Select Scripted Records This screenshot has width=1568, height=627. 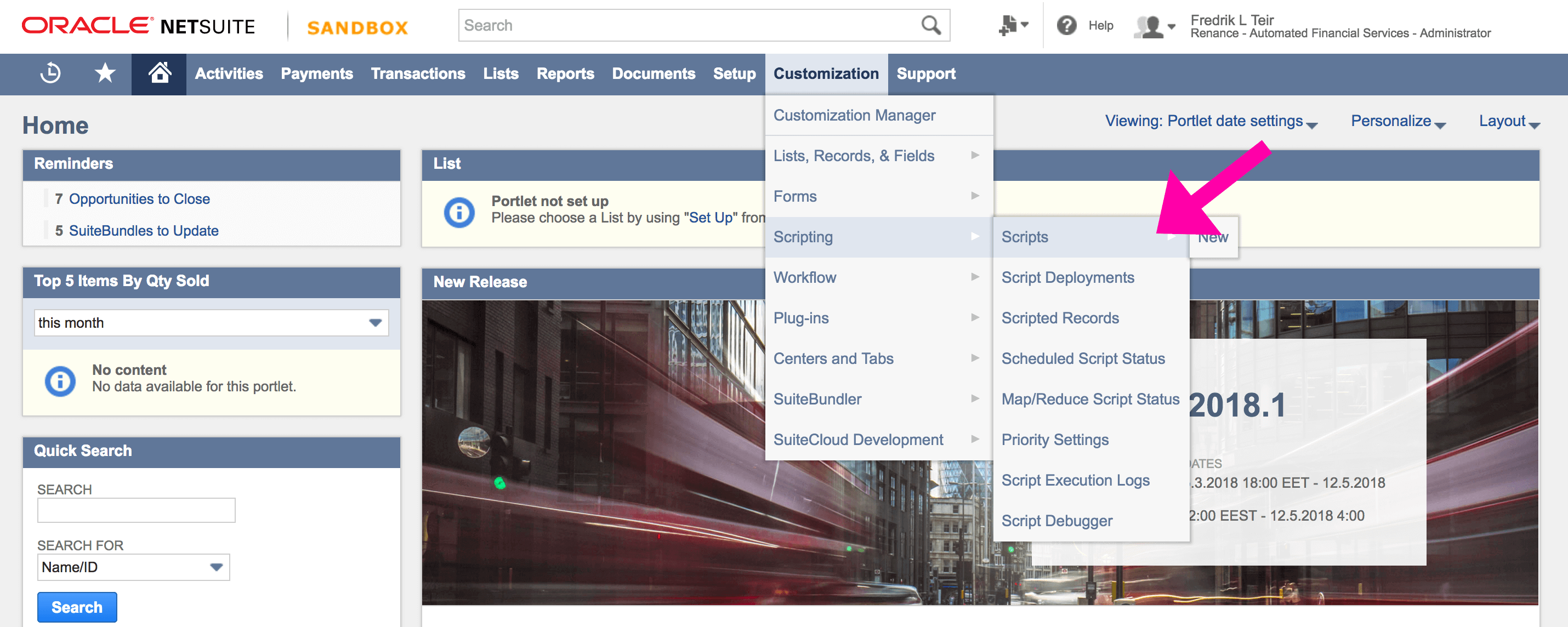coord(1091,318)
